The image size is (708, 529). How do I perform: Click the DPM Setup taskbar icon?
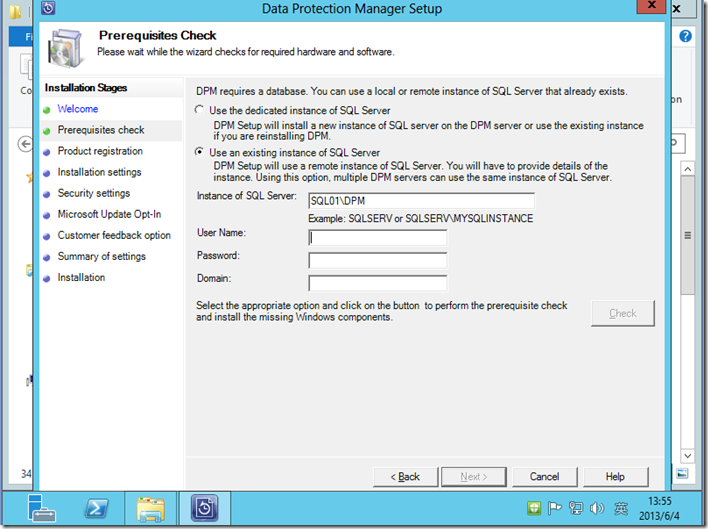pyautogui.click(x=205, y=508)
